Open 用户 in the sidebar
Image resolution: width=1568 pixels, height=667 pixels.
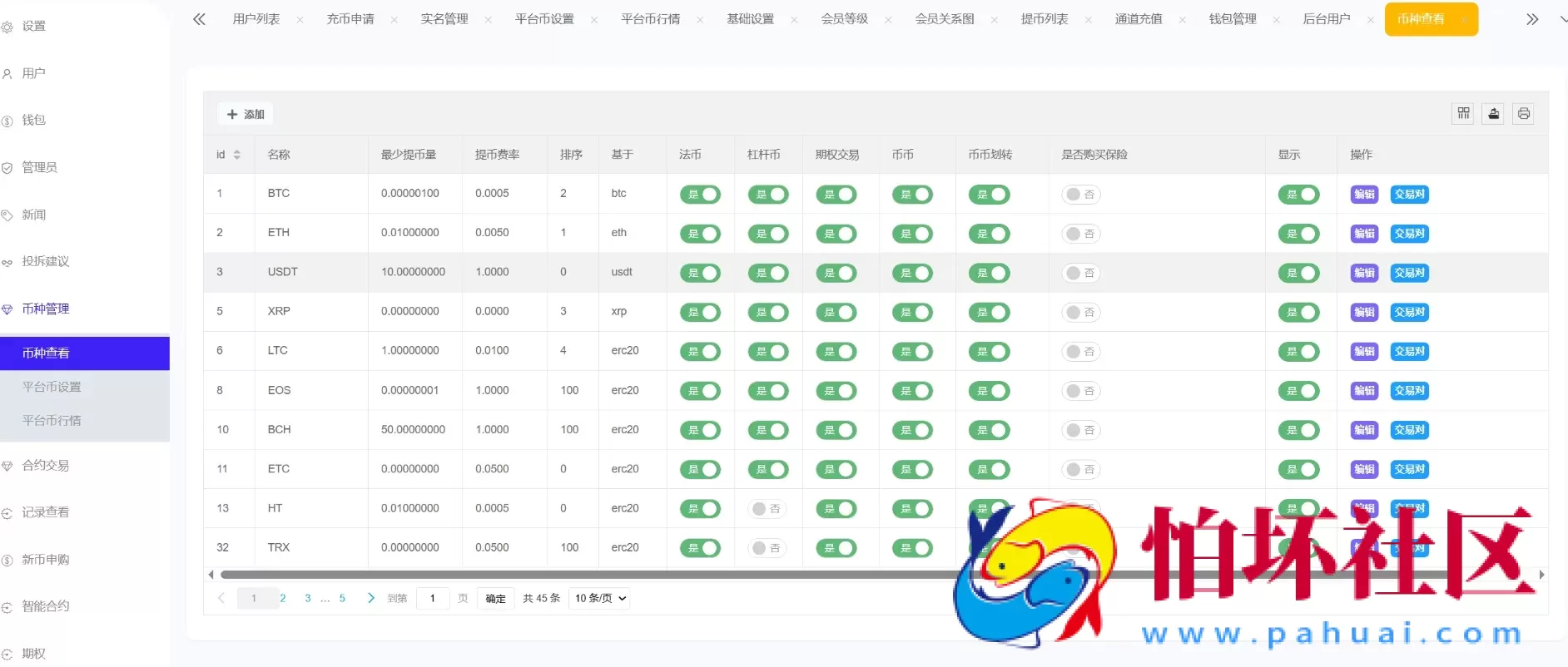(x=33, y=73)
